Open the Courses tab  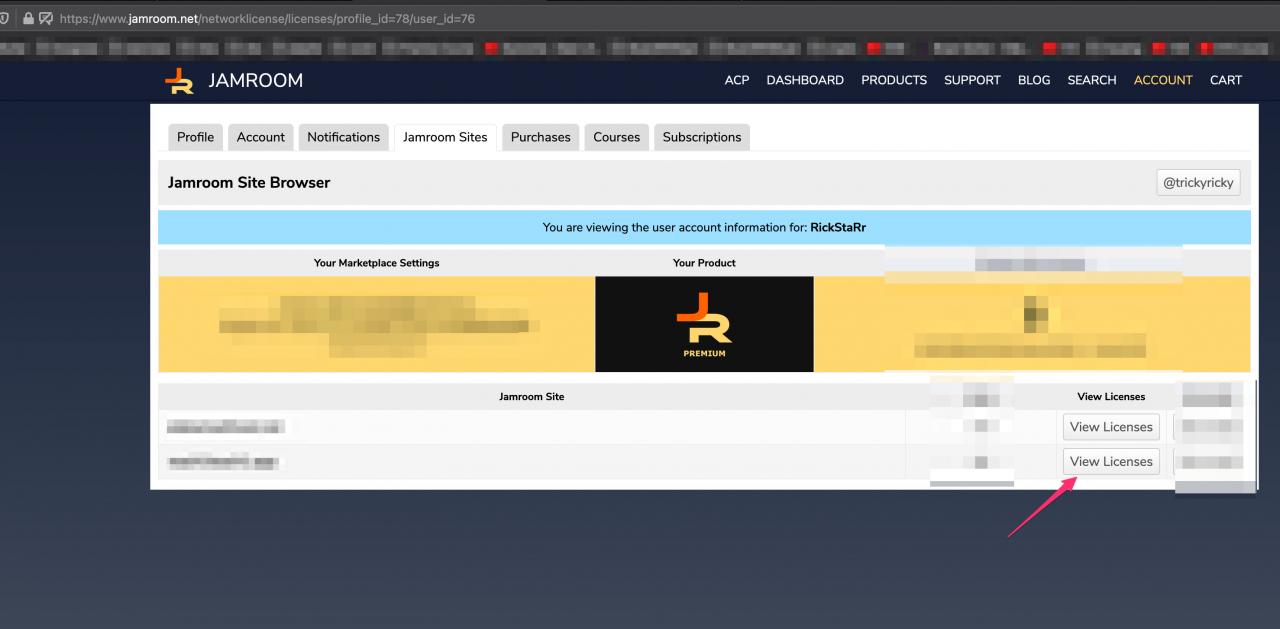click(x=617, y=137)
